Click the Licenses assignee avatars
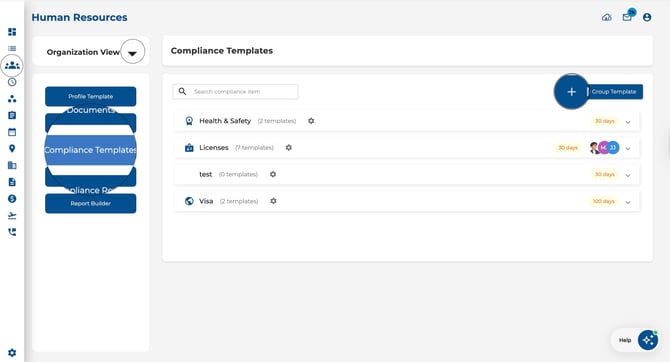The image size is (670, 362). click(604, 148)
